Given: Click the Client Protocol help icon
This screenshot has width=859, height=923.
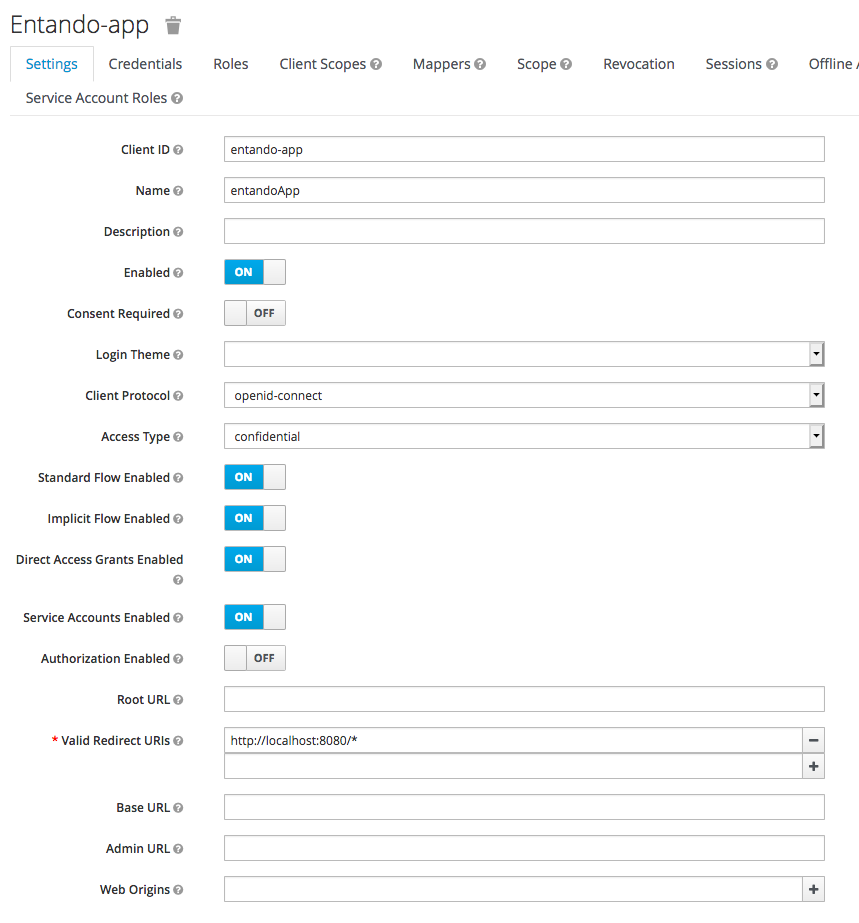Looking at the screenshot, I should pos(178,396).
